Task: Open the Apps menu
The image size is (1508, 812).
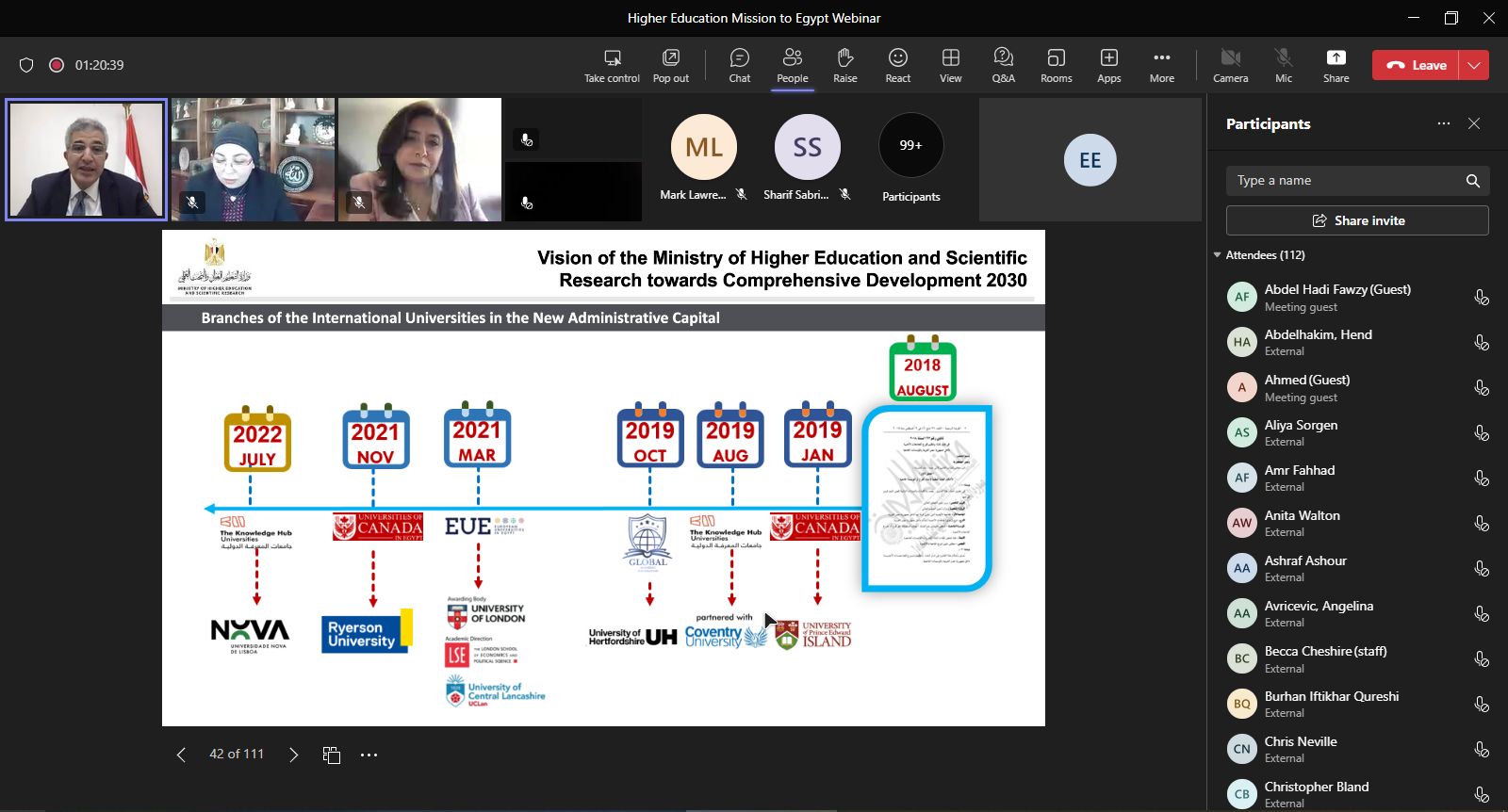Action: click(x=1108, y=65)
